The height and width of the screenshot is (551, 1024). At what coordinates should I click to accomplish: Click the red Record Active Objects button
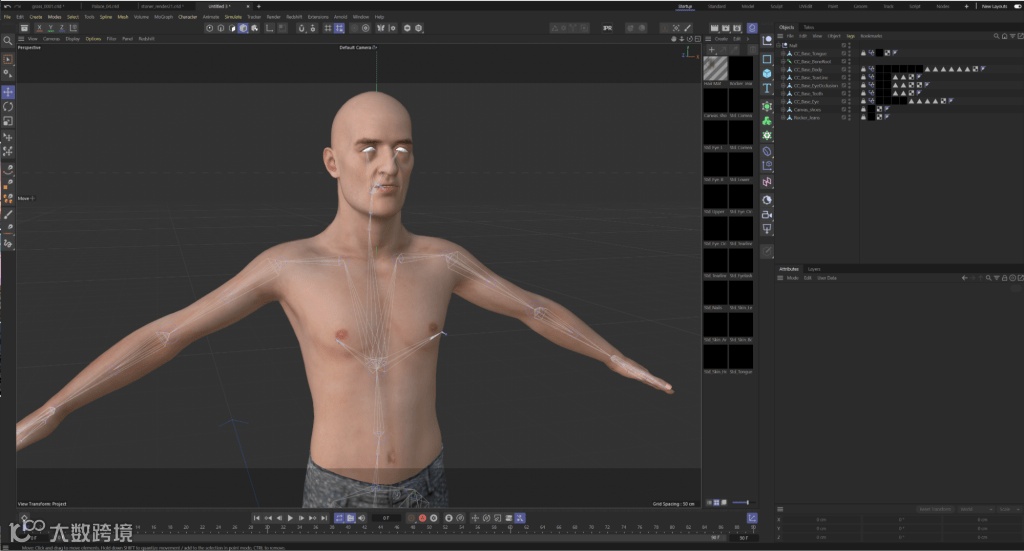(422, 518)
